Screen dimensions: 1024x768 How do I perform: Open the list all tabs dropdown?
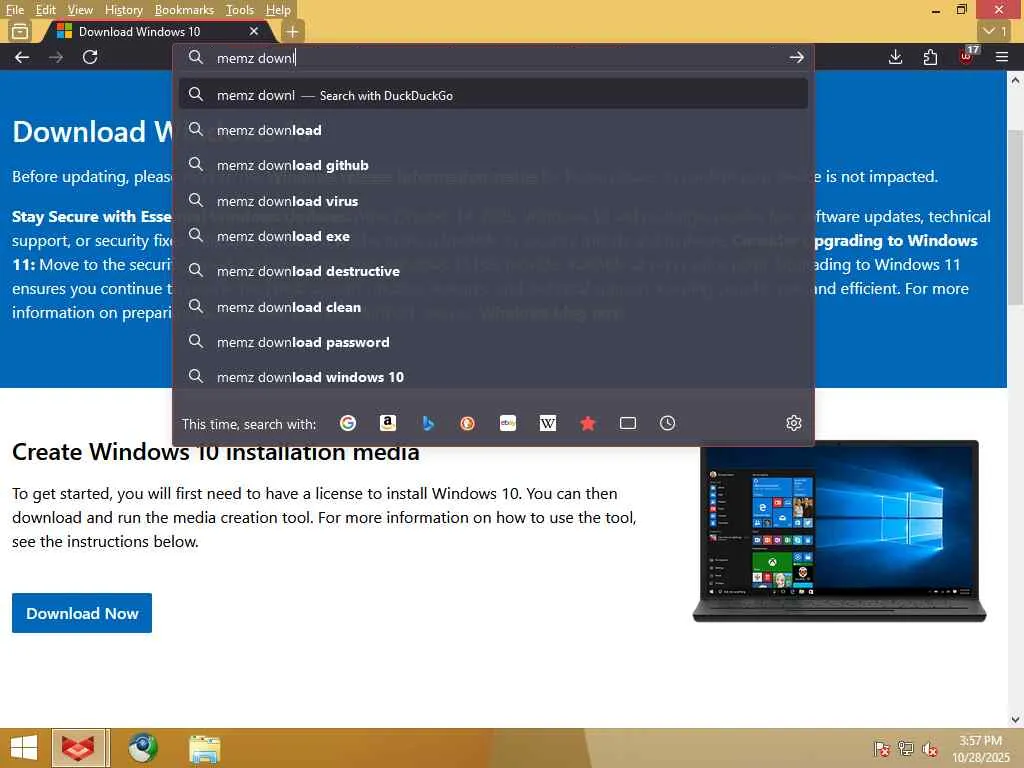click(x=995, y=31)
